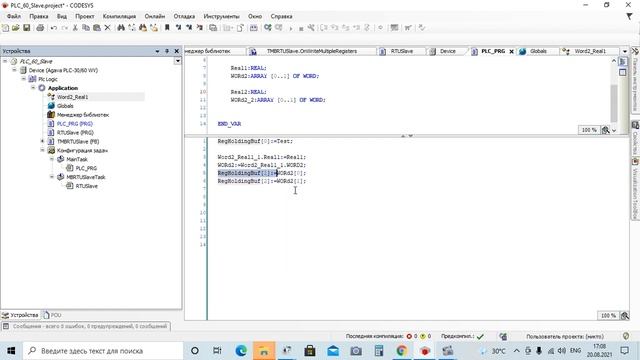The width and height of the screenshot is (640, 360).
Task: Select Менеджер библиотек tree item
Action: [x=83, y=115]
